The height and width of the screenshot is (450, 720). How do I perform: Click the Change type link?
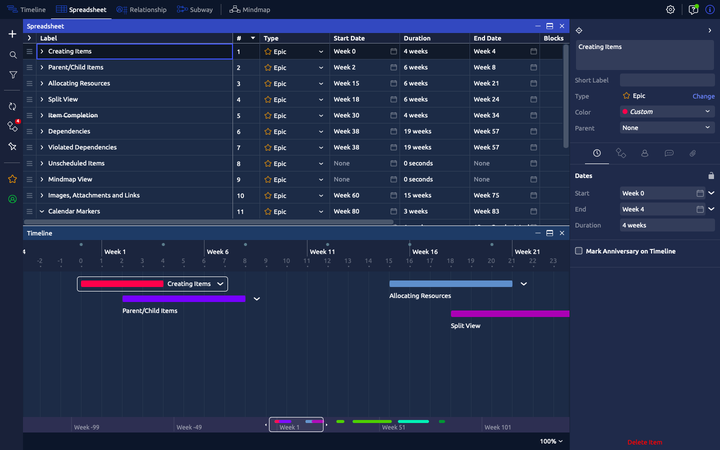703,96
